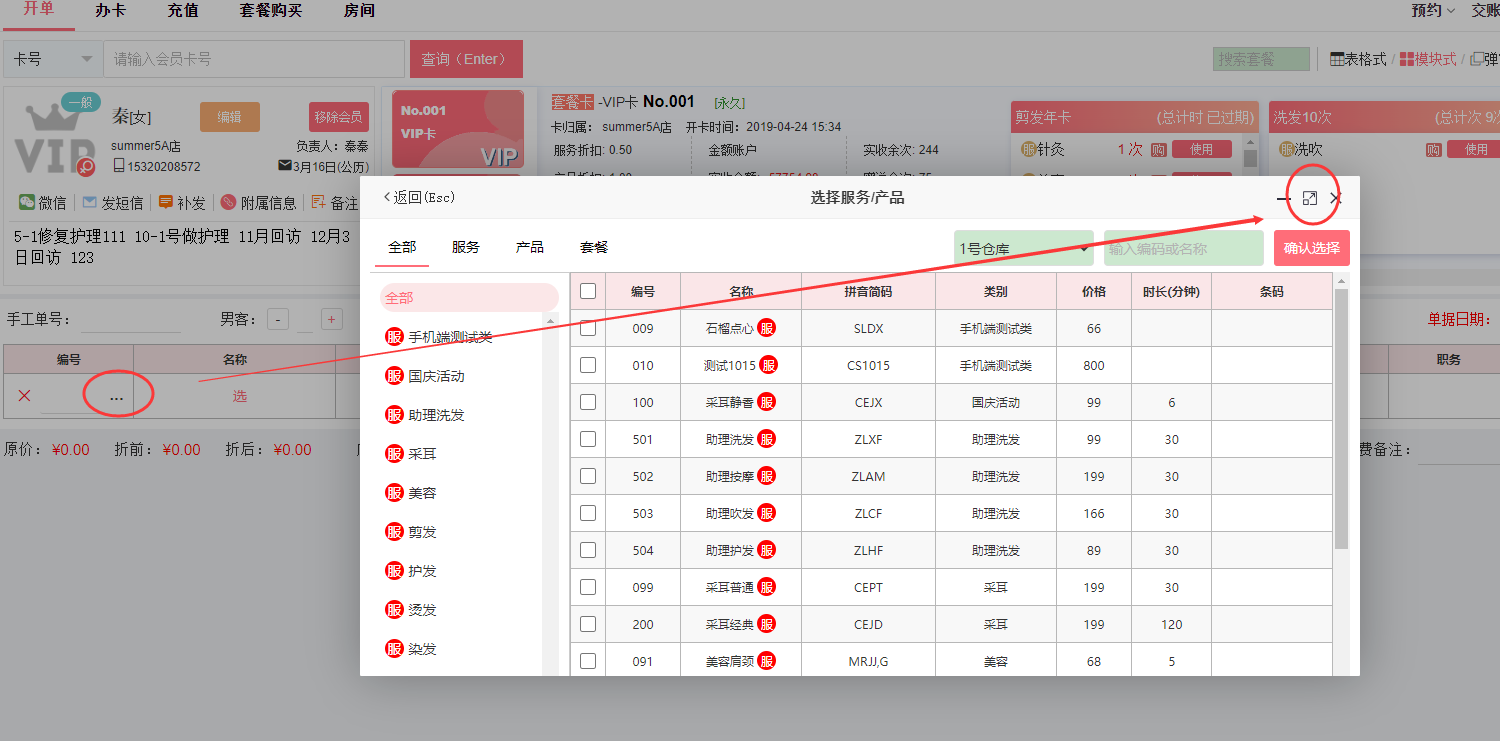Check the row 099 采耳普通 checkbox
Image resolution: width=1500 pixels, height=741 pixels.
[588, 587]
